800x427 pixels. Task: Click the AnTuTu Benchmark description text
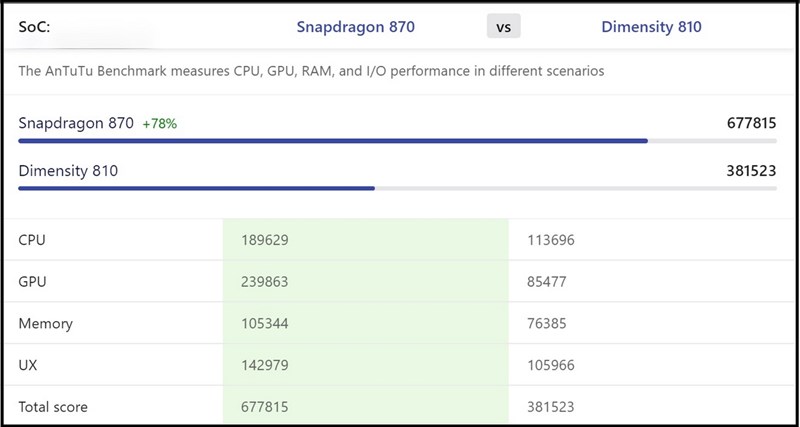click(x=311, y=72)
